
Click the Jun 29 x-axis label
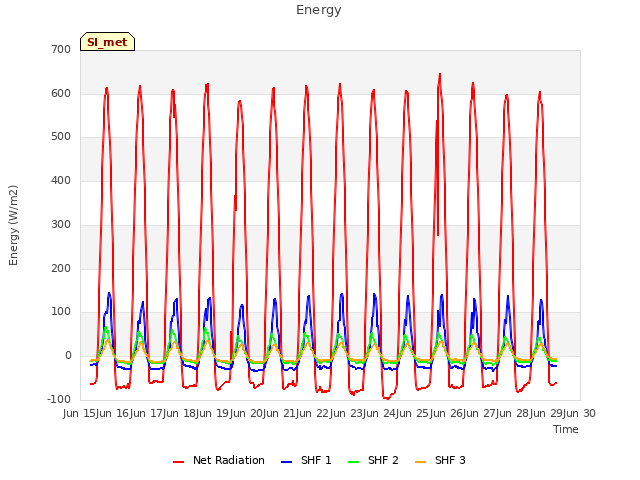click(547, 413)
